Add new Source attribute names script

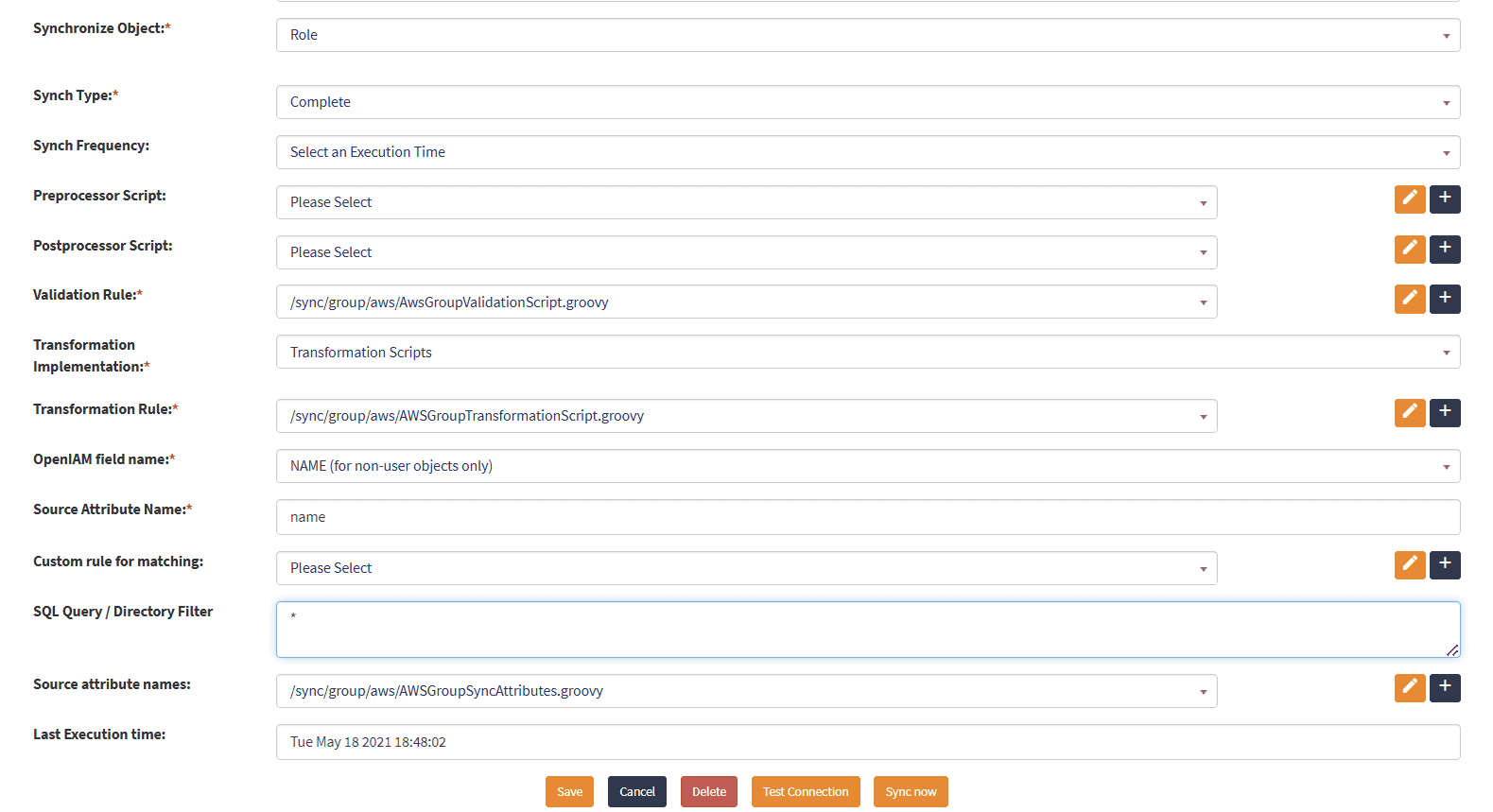pos(1444,688)
